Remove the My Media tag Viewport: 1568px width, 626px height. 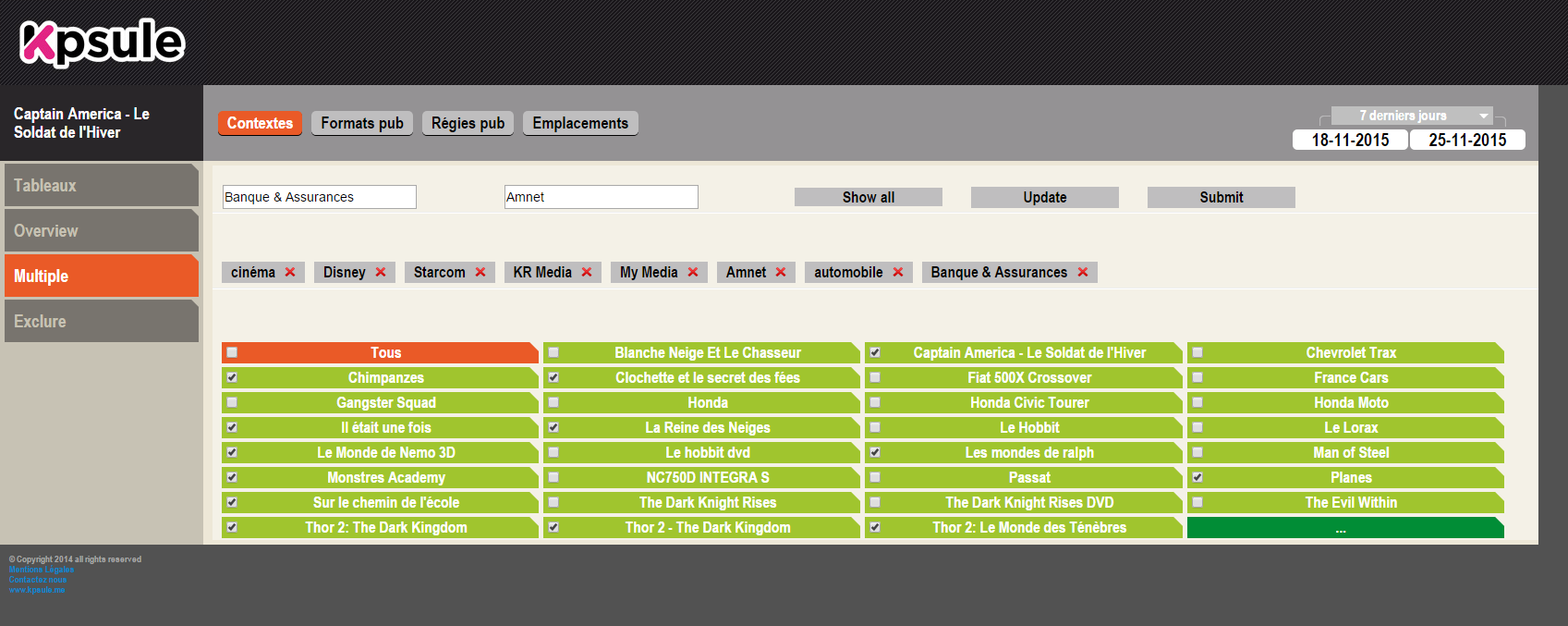693,272
